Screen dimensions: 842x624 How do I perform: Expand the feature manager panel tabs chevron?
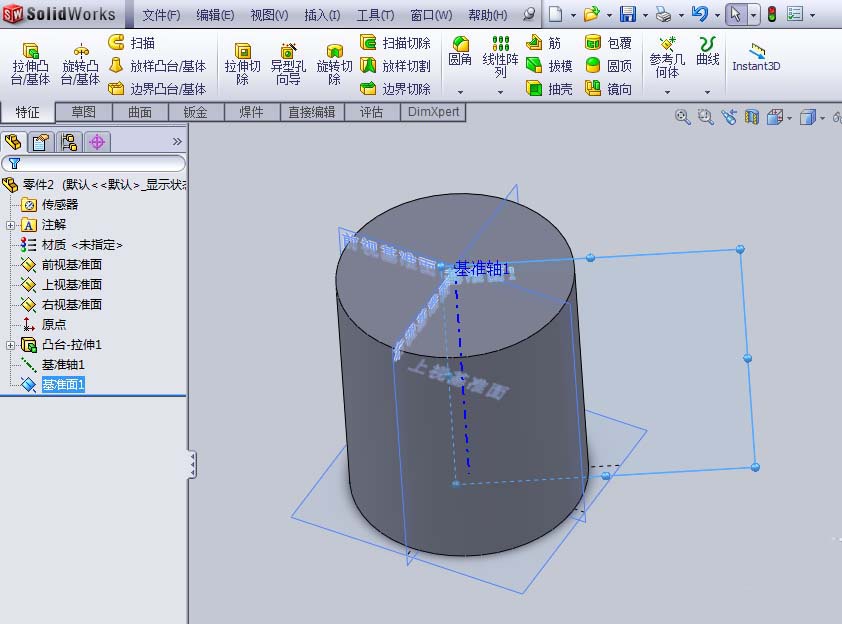177,142
